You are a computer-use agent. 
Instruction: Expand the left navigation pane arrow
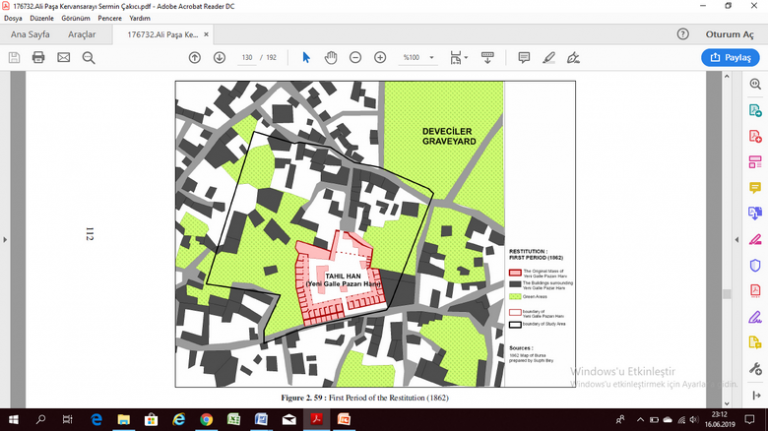[6, 240]
